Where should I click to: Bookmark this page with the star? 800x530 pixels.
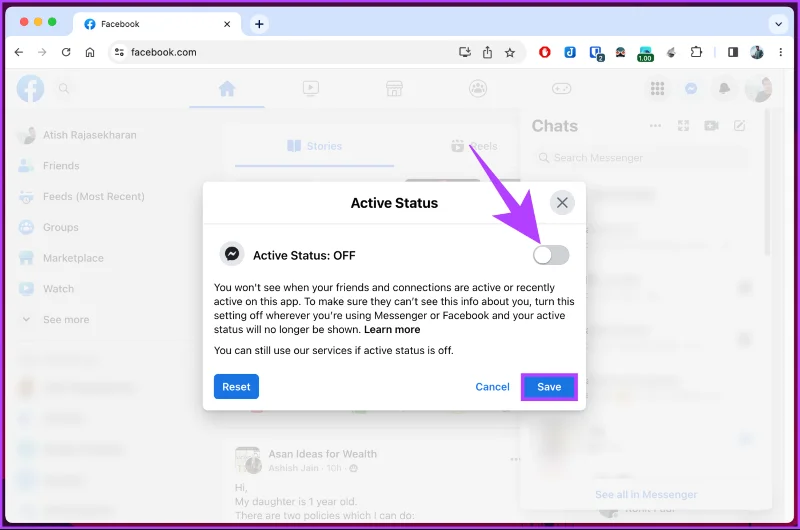coord(510,52)
